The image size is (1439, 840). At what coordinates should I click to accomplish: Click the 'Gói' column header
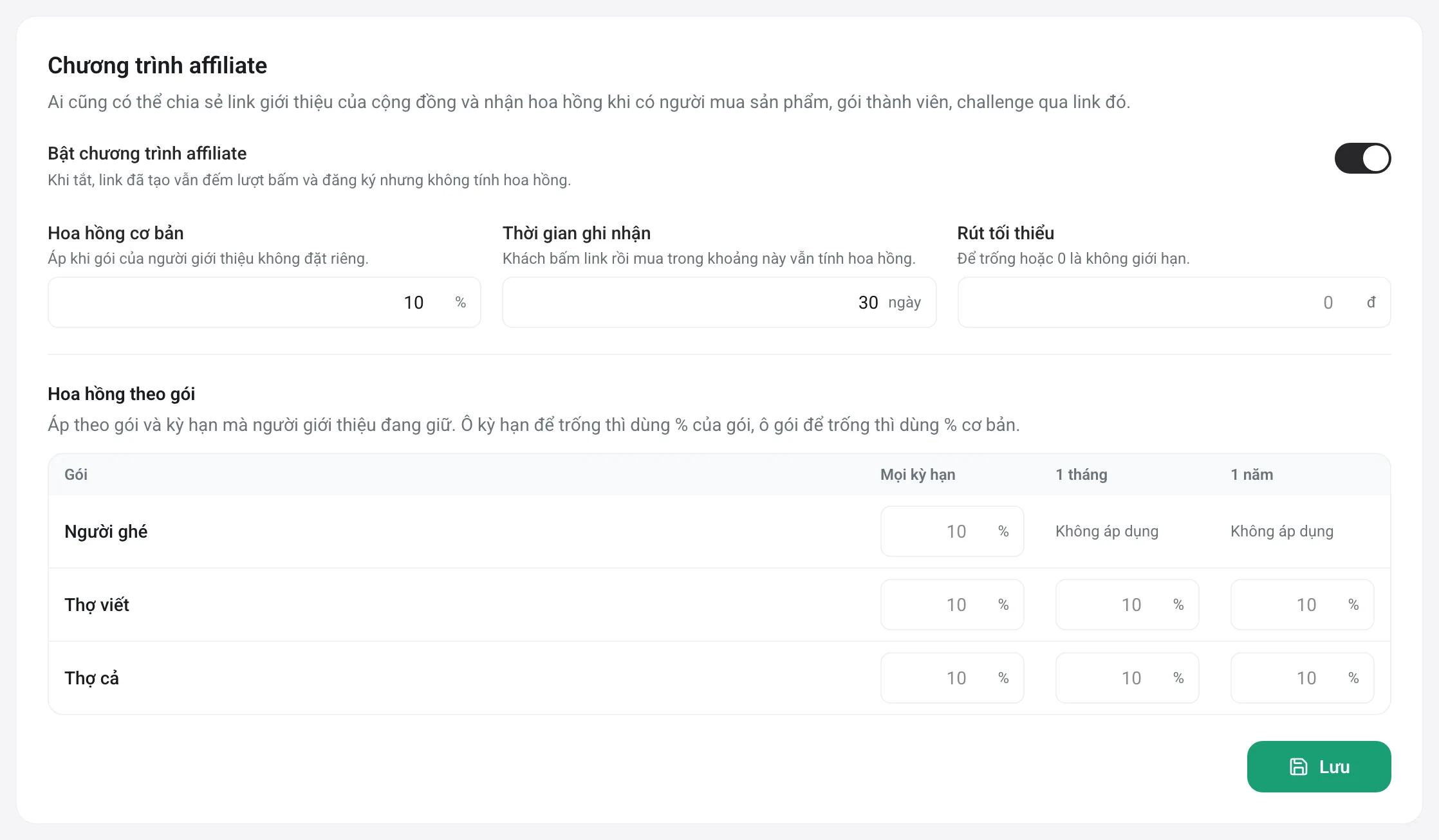[76, 475]
